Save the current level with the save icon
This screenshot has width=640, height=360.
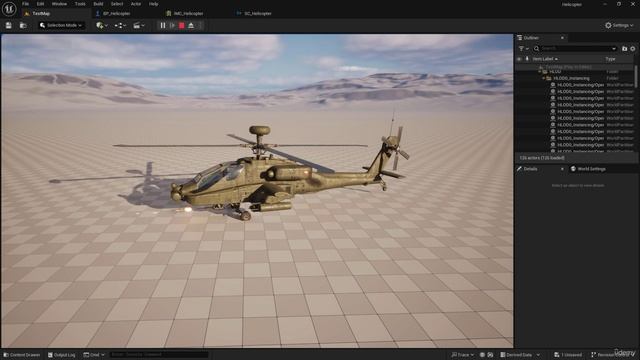point(9,25)
